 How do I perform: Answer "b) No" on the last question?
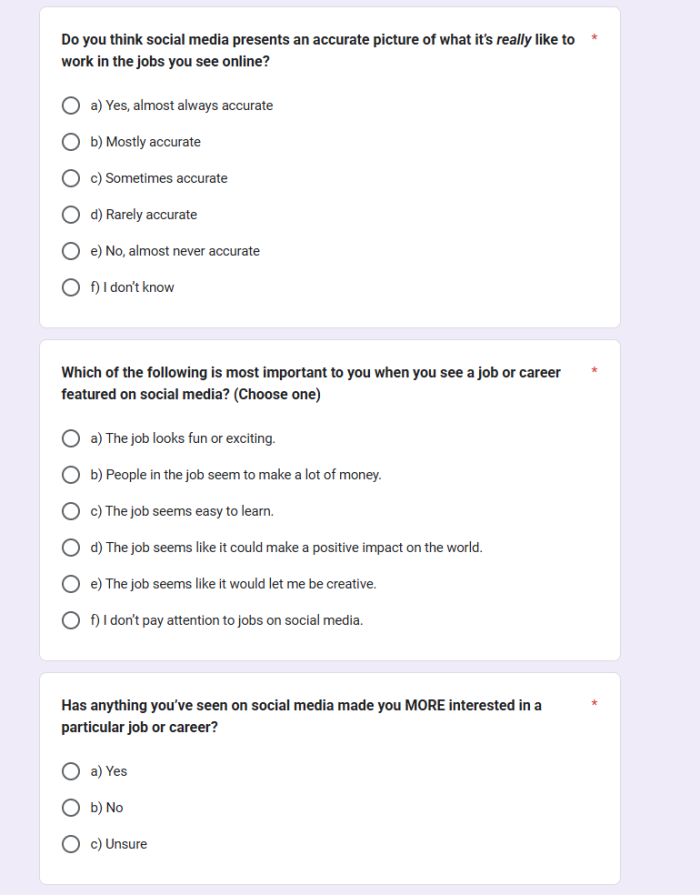[71, 807]
